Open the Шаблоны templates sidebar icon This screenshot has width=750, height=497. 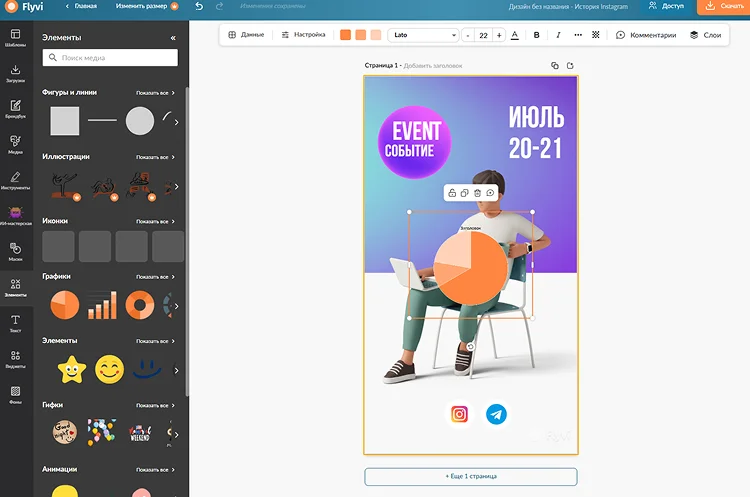tap(15, 38)
